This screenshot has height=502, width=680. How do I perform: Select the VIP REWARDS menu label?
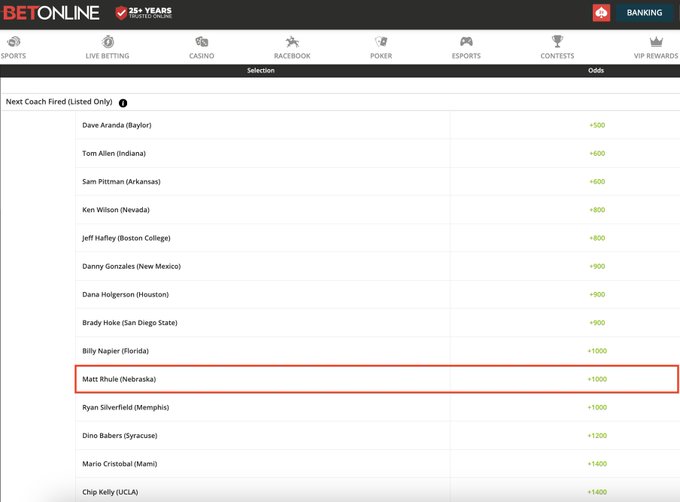[656, 56]
